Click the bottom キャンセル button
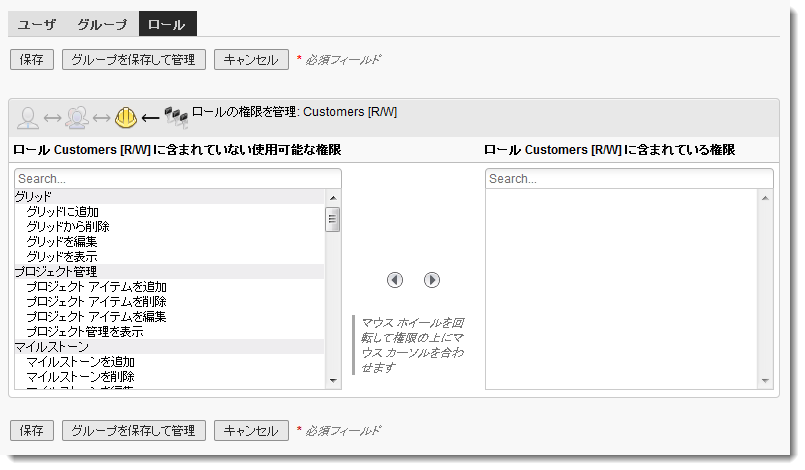This screenshot has height=470, width=805. pos(251,430)
